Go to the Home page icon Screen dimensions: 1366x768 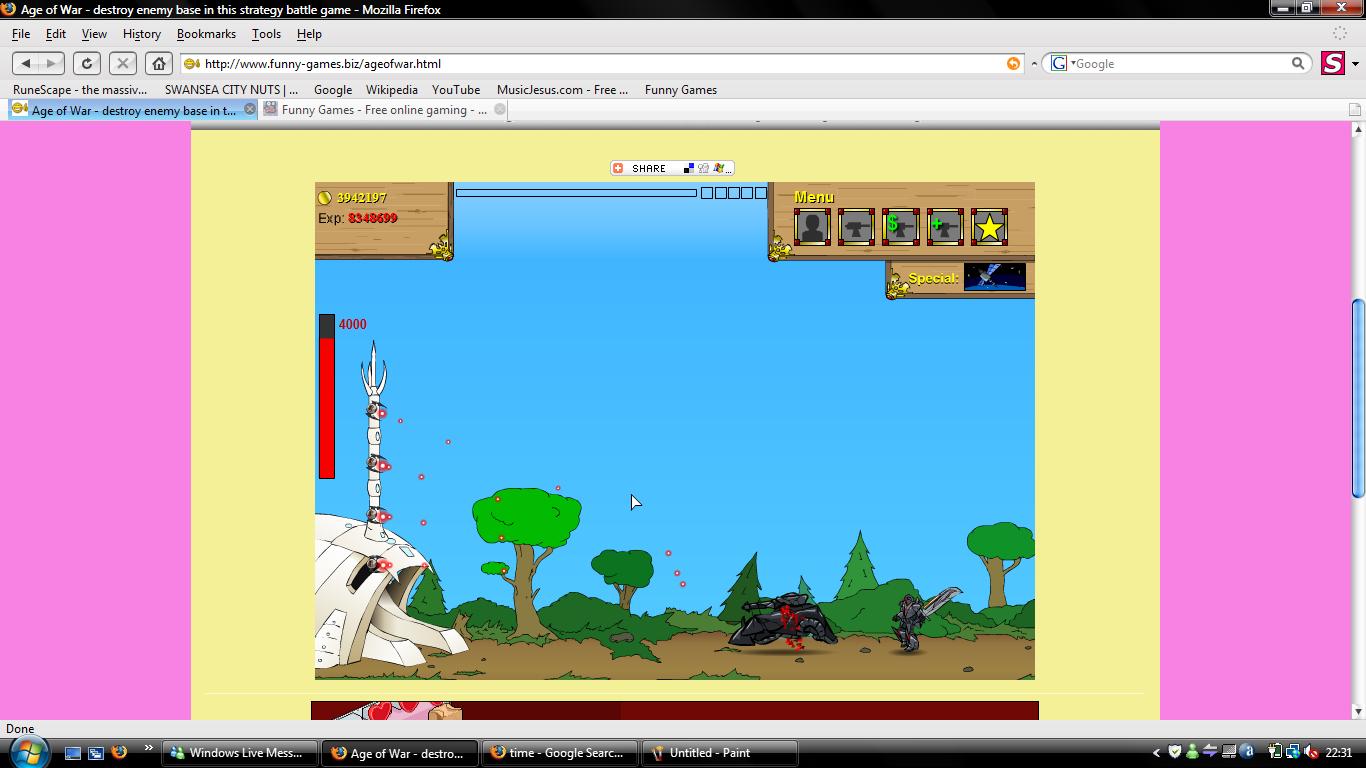point(158,63)
